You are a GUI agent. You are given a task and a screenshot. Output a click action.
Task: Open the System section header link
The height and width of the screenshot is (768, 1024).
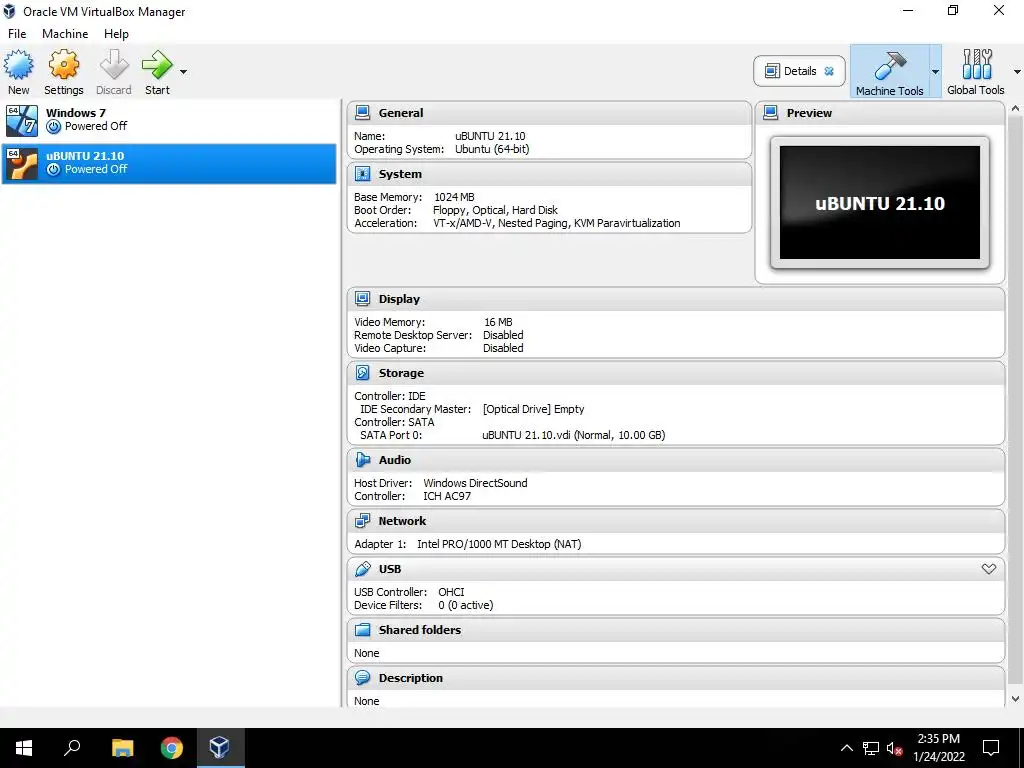click(x=400, y=174)
